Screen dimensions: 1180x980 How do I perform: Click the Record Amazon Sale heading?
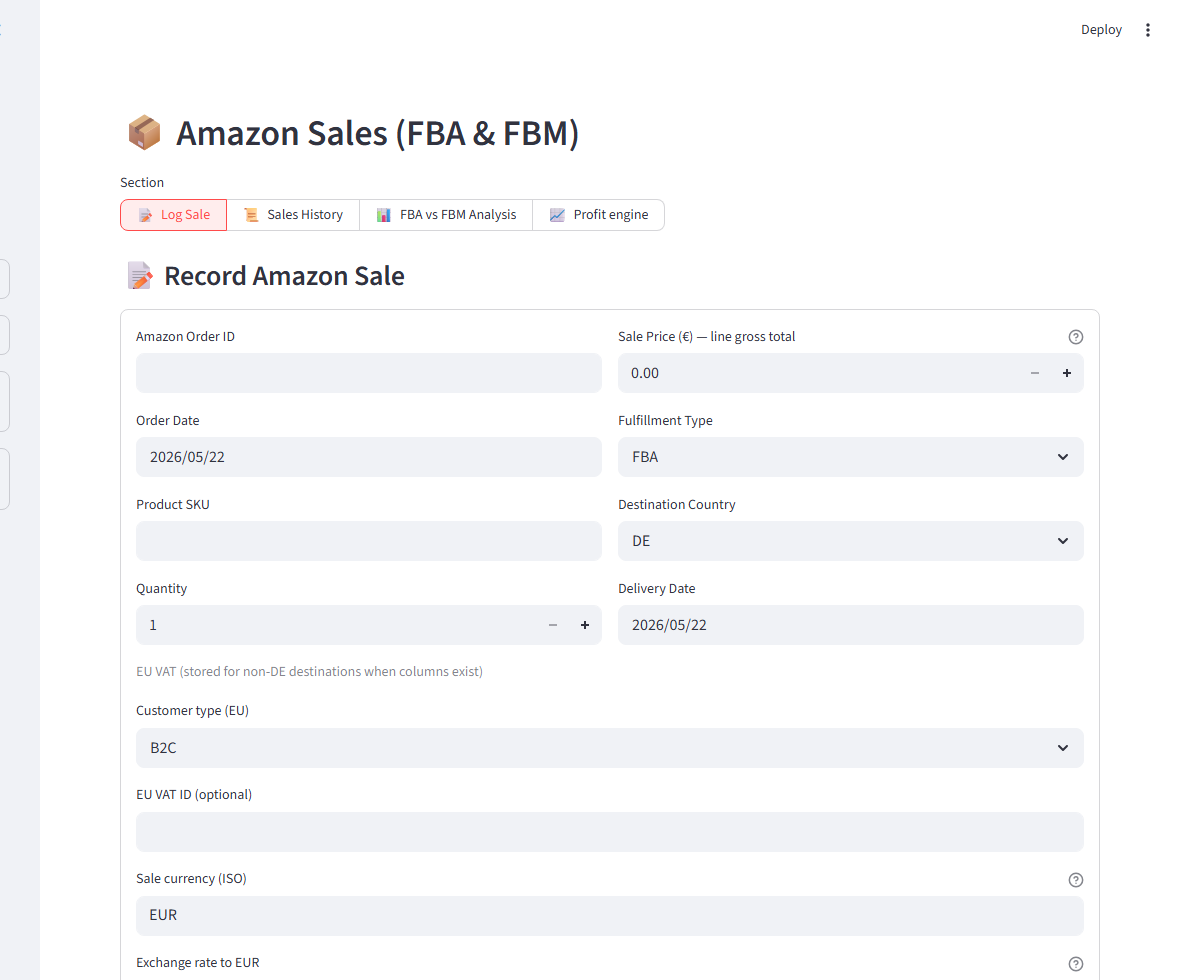pyautogui.click(x=284, y=276)
